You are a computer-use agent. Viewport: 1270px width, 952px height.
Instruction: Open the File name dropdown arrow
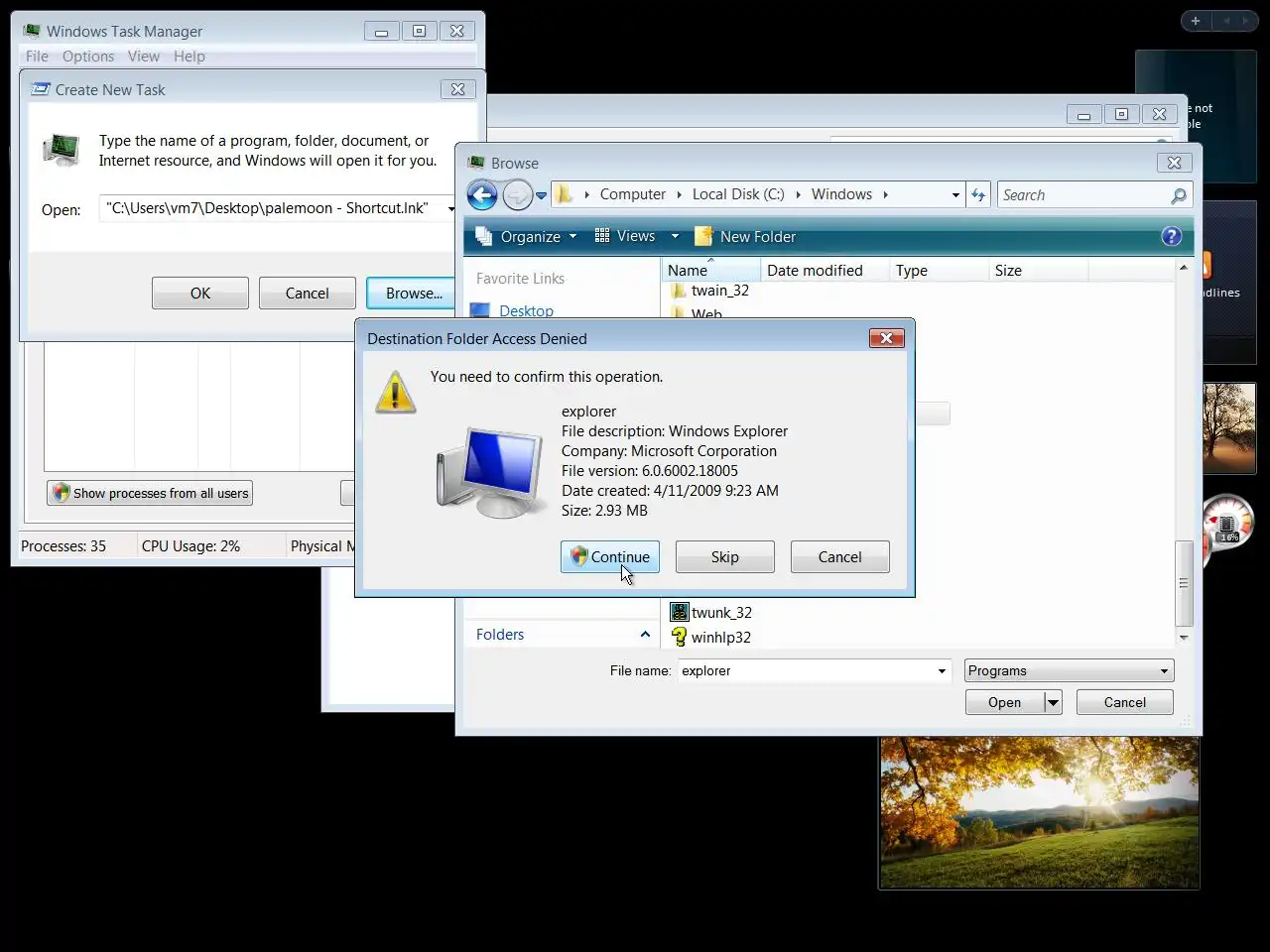942,671
